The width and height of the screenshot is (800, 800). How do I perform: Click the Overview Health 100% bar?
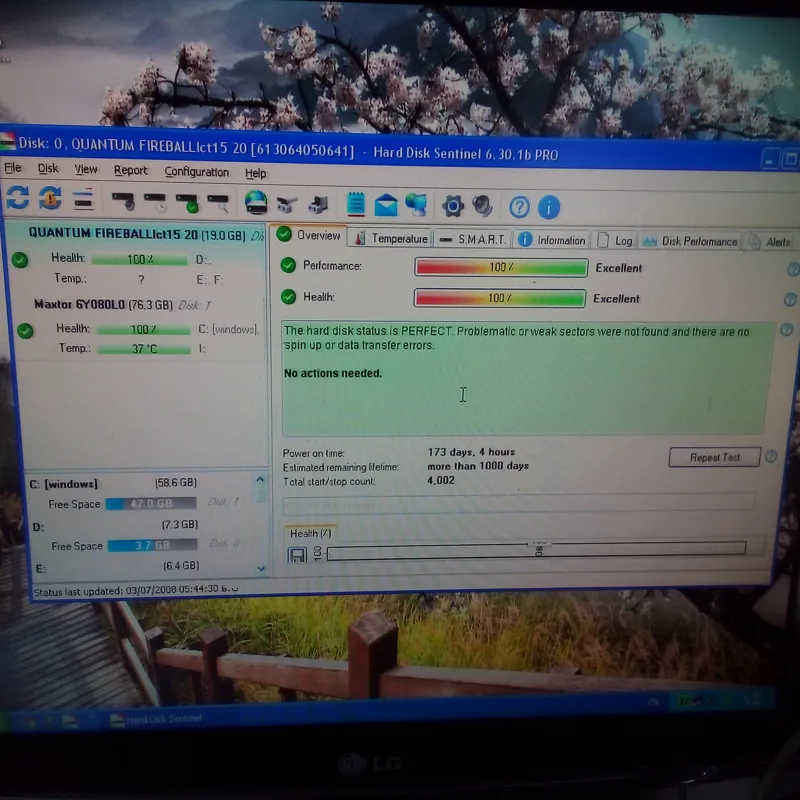click(x=499, y=298)
